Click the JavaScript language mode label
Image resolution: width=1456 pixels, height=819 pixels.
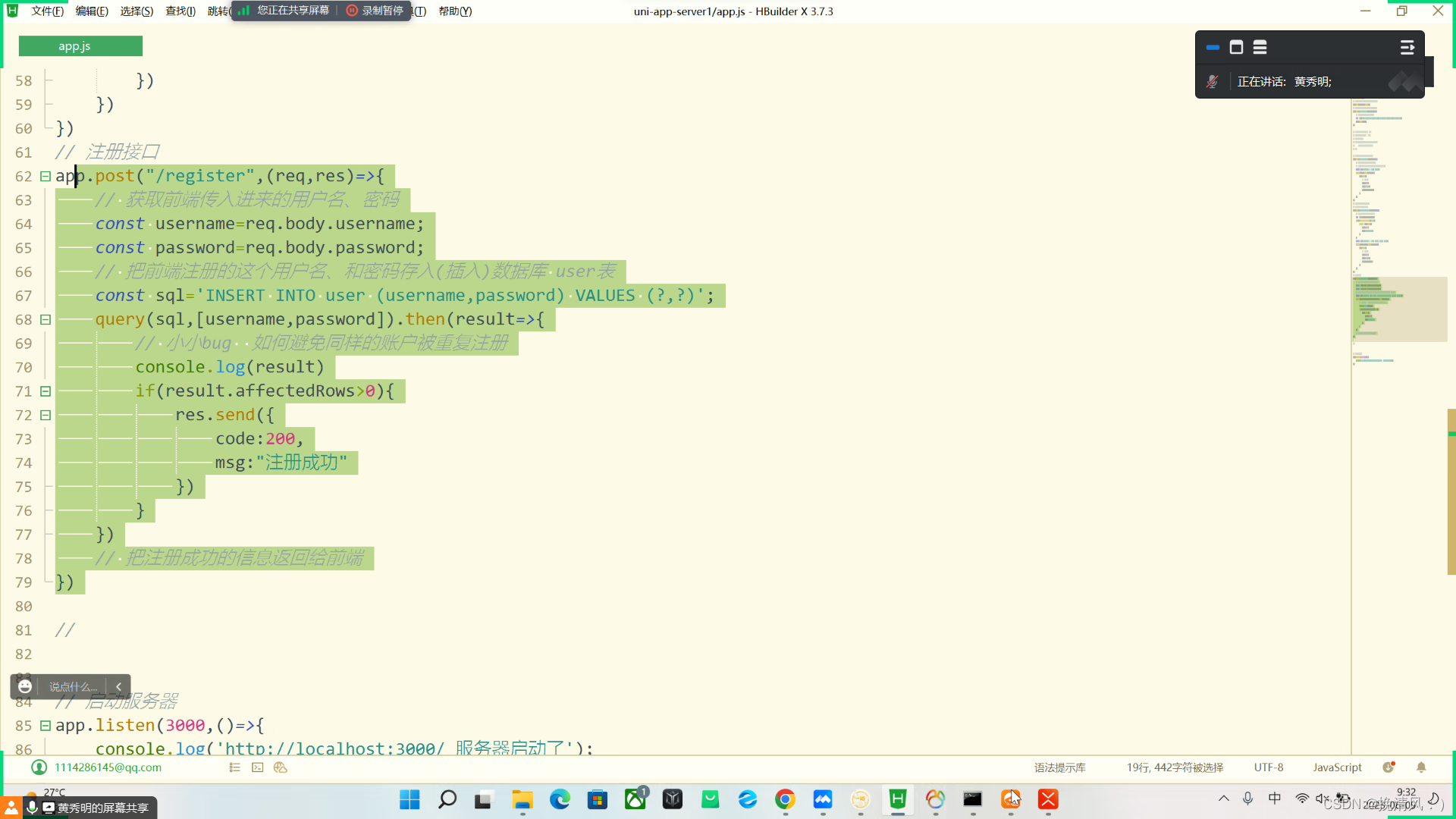click(x=1337, y=767)
